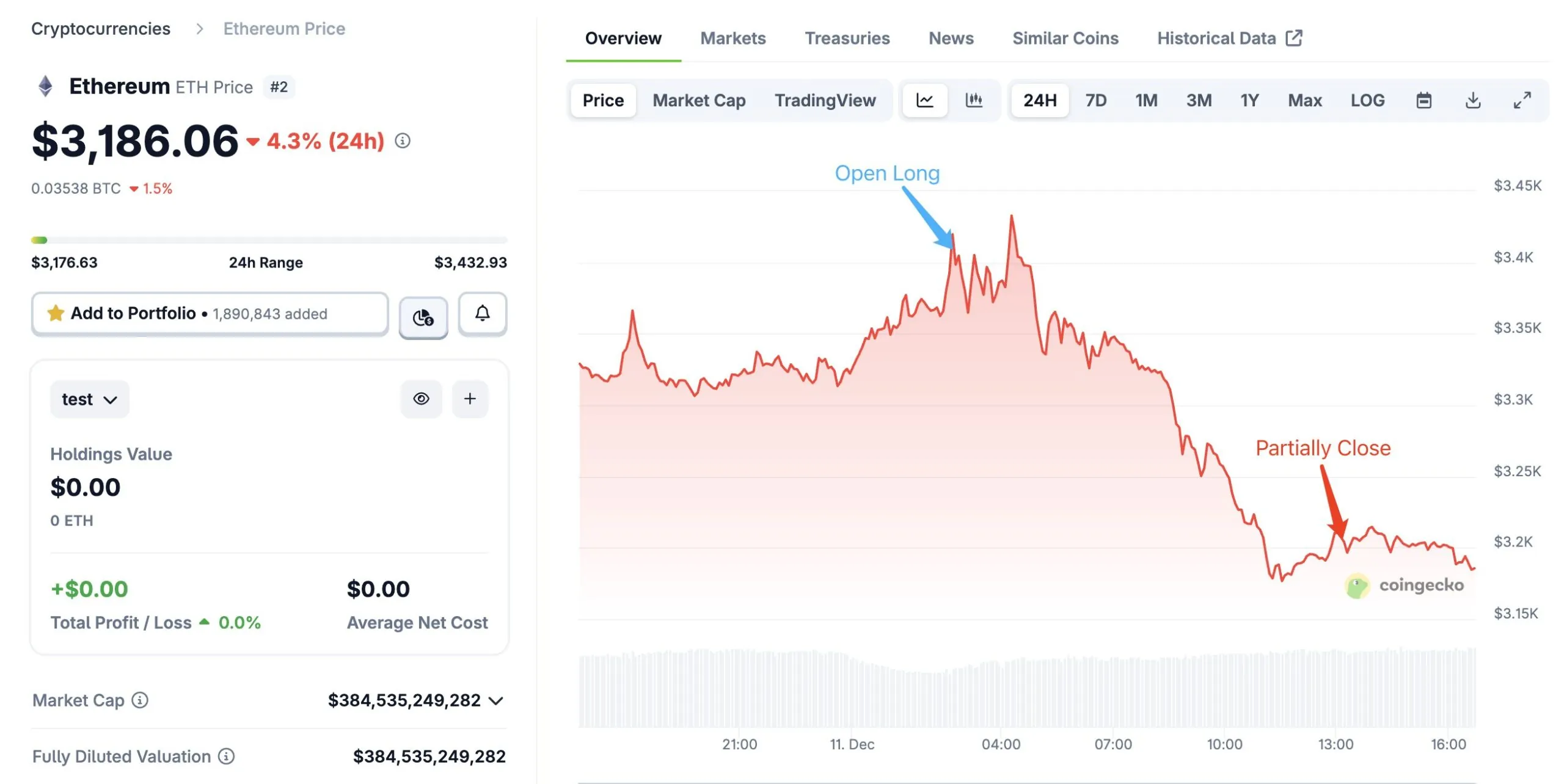
Task: Expand chart to fullscreen
Action: click(x=1522, y=100)
